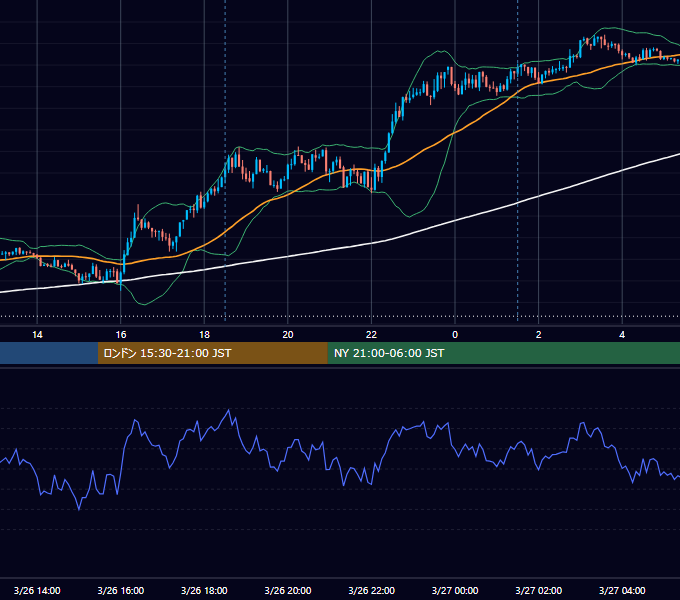Click the 3/26 14:00 label on oscillator axis
Screen dimensions: 680x600
(37, 590)
